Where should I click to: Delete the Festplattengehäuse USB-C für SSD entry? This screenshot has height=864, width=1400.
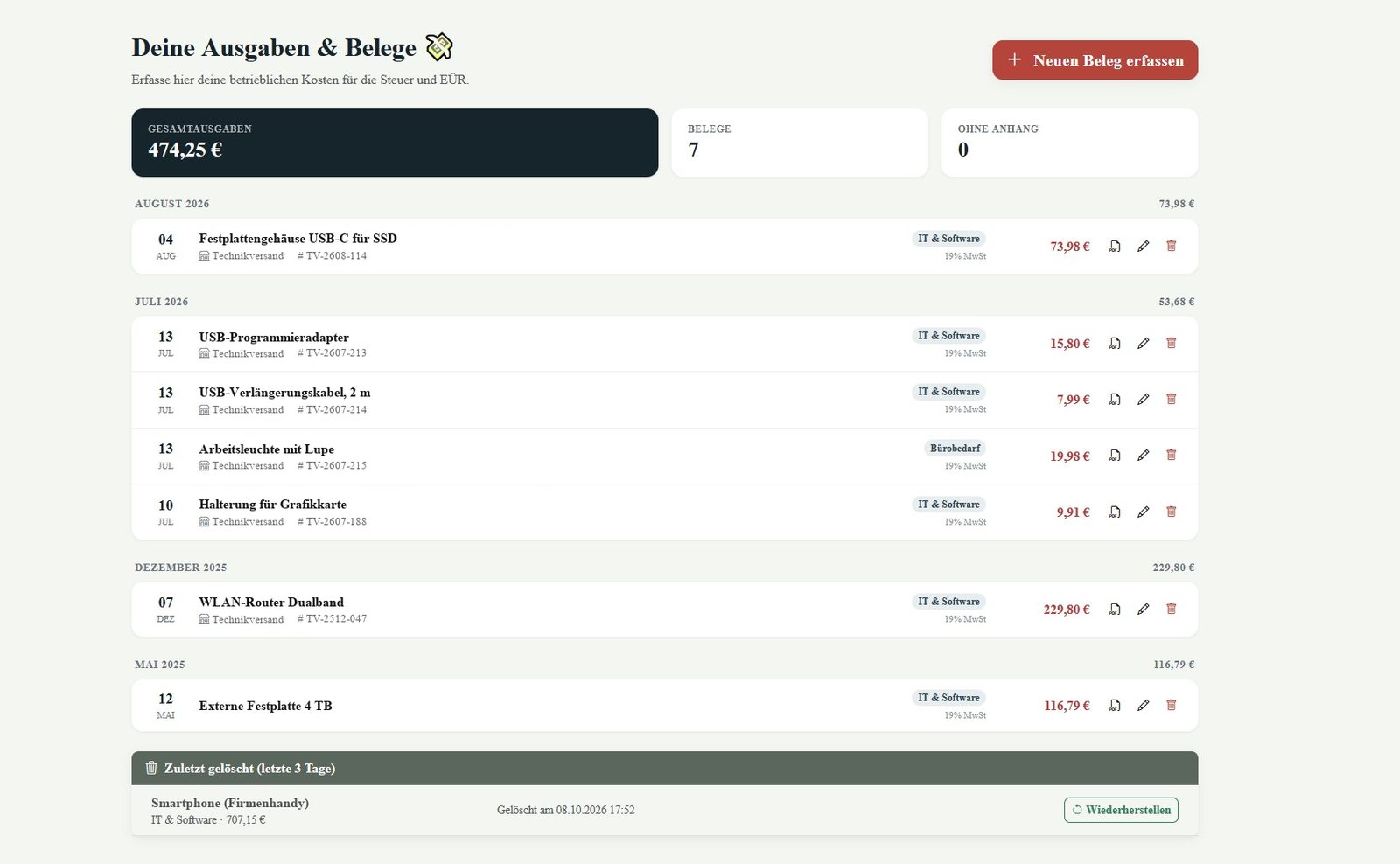pos(1171,247)
